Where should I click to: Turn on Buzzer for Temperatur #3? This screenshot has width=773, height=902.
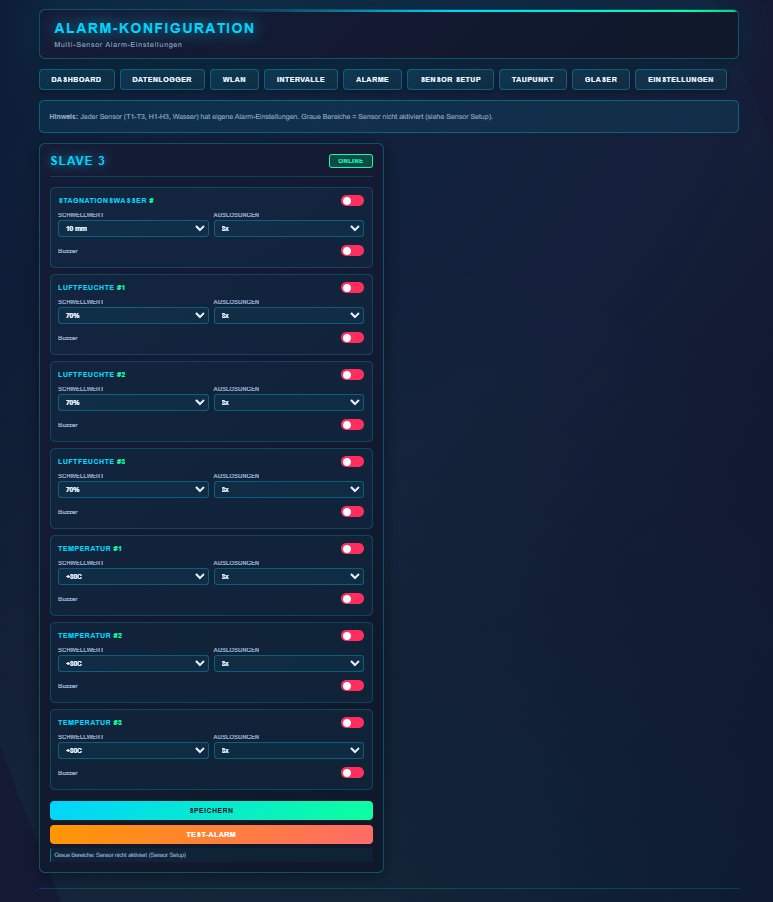pos(352,772)
